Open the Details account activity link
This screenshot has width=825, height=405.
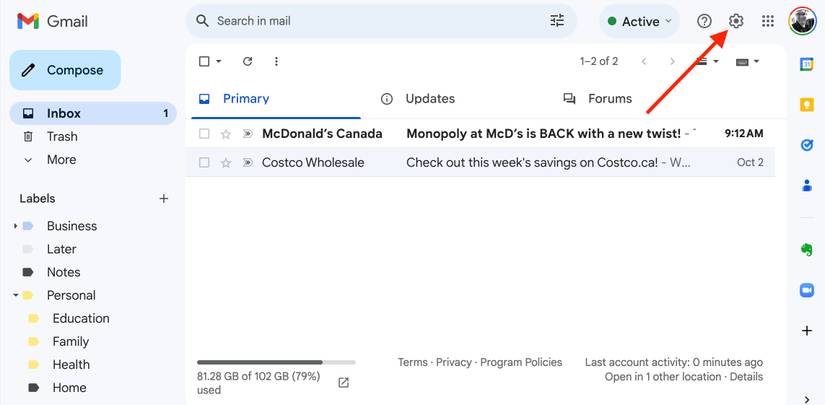point(746,377)
